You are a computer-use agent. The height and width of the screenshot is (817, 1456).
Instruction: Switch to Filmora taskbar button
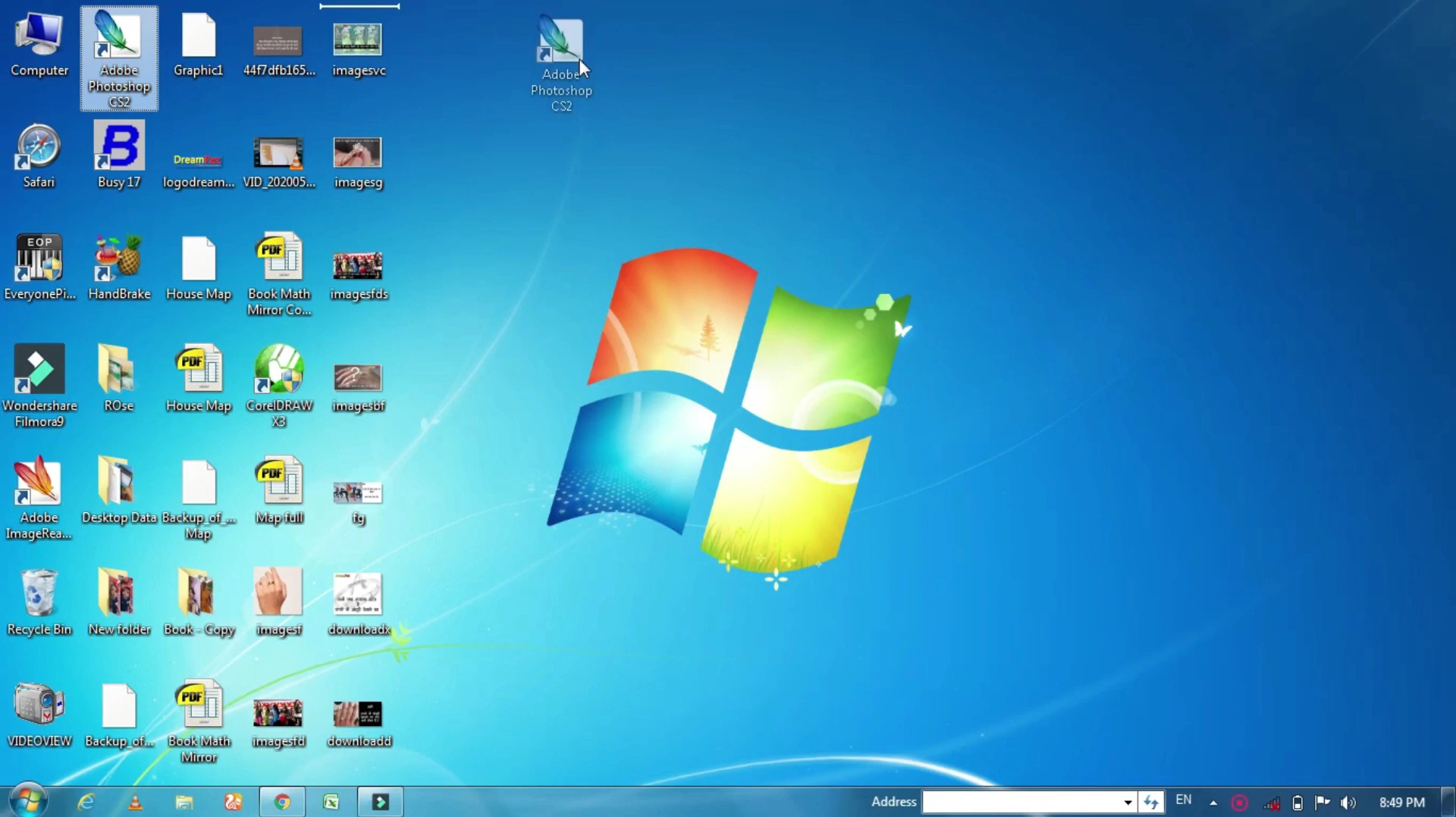381,802
